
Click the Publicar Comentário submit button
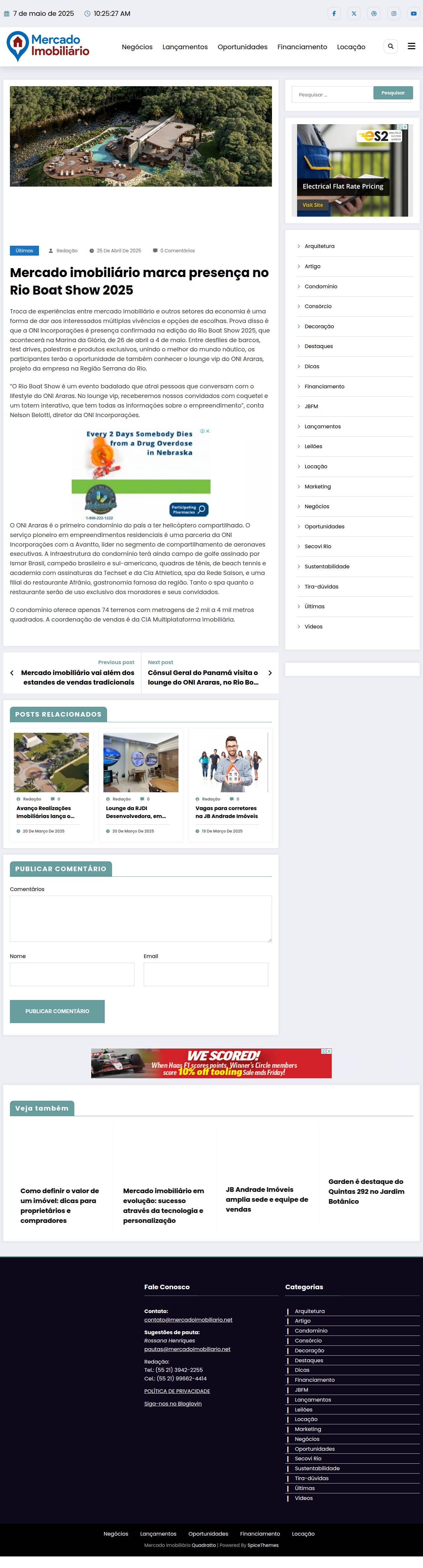click(x=57, y=1011)
